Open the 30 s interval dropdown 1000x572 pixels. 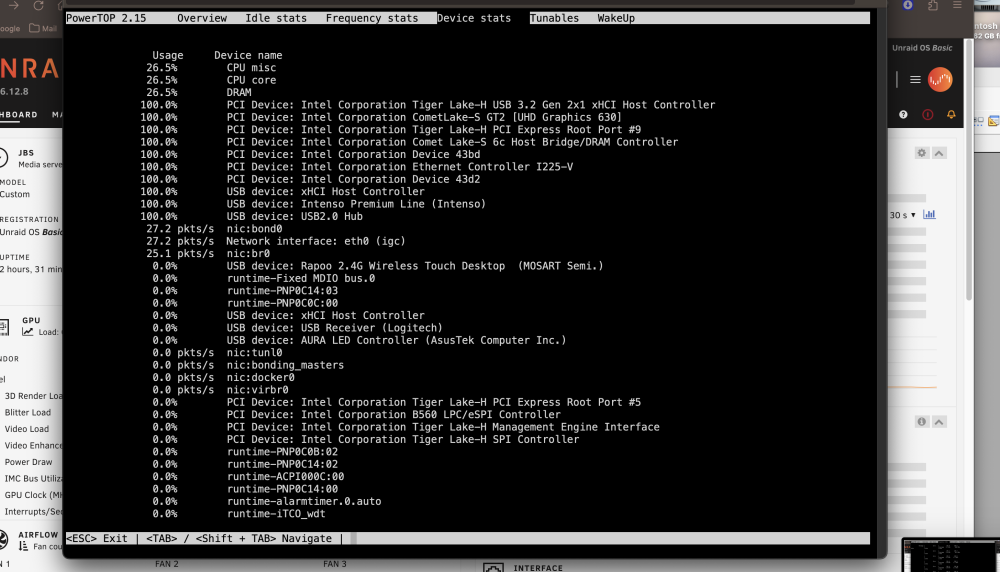pyautogui.click(x=902, y=215)
